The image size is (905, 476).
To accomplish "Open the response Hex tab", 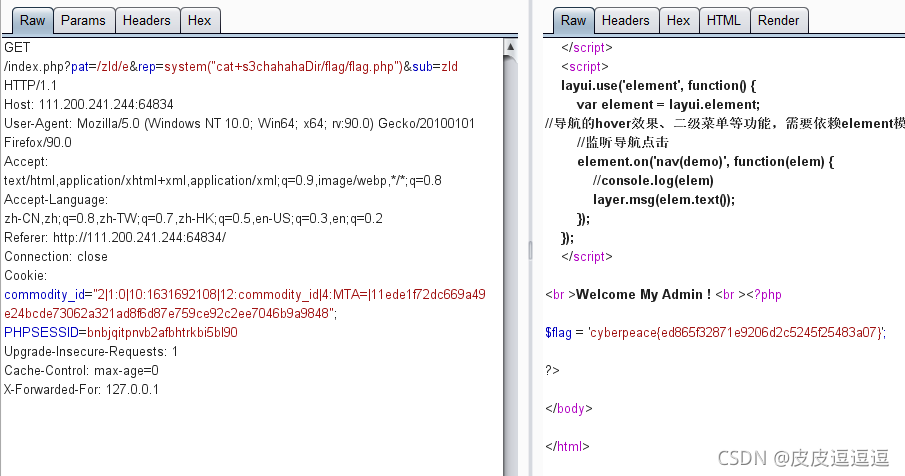I will click(x=678, y=21).
